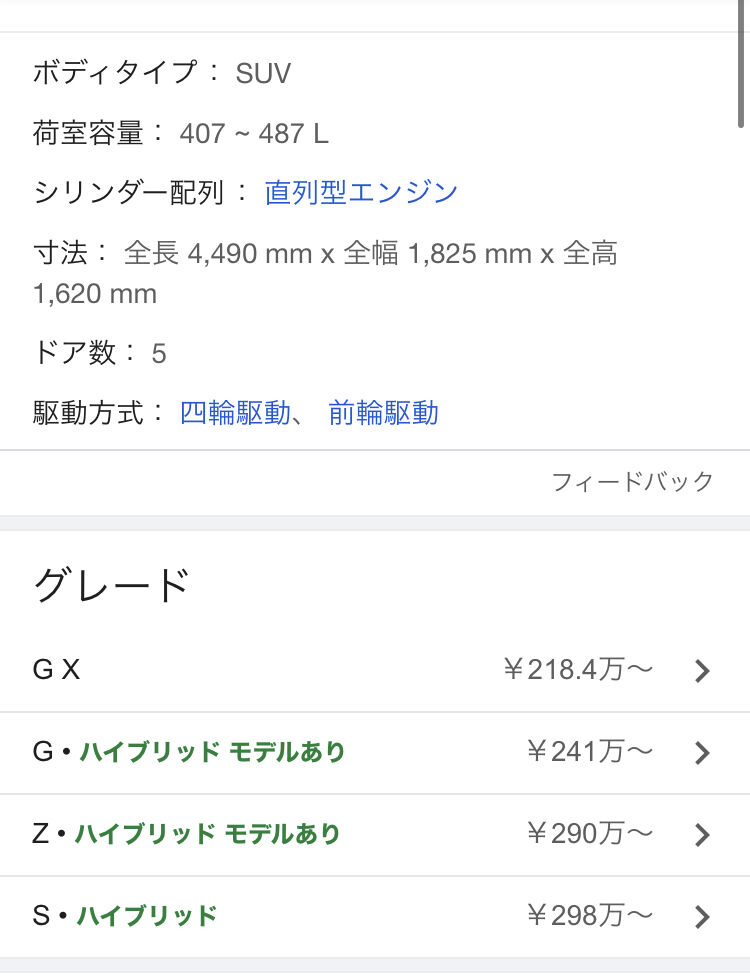Tap the ￥290万〜 price
The height and width of the screenshot is (977, 750).
pos(590,834)
